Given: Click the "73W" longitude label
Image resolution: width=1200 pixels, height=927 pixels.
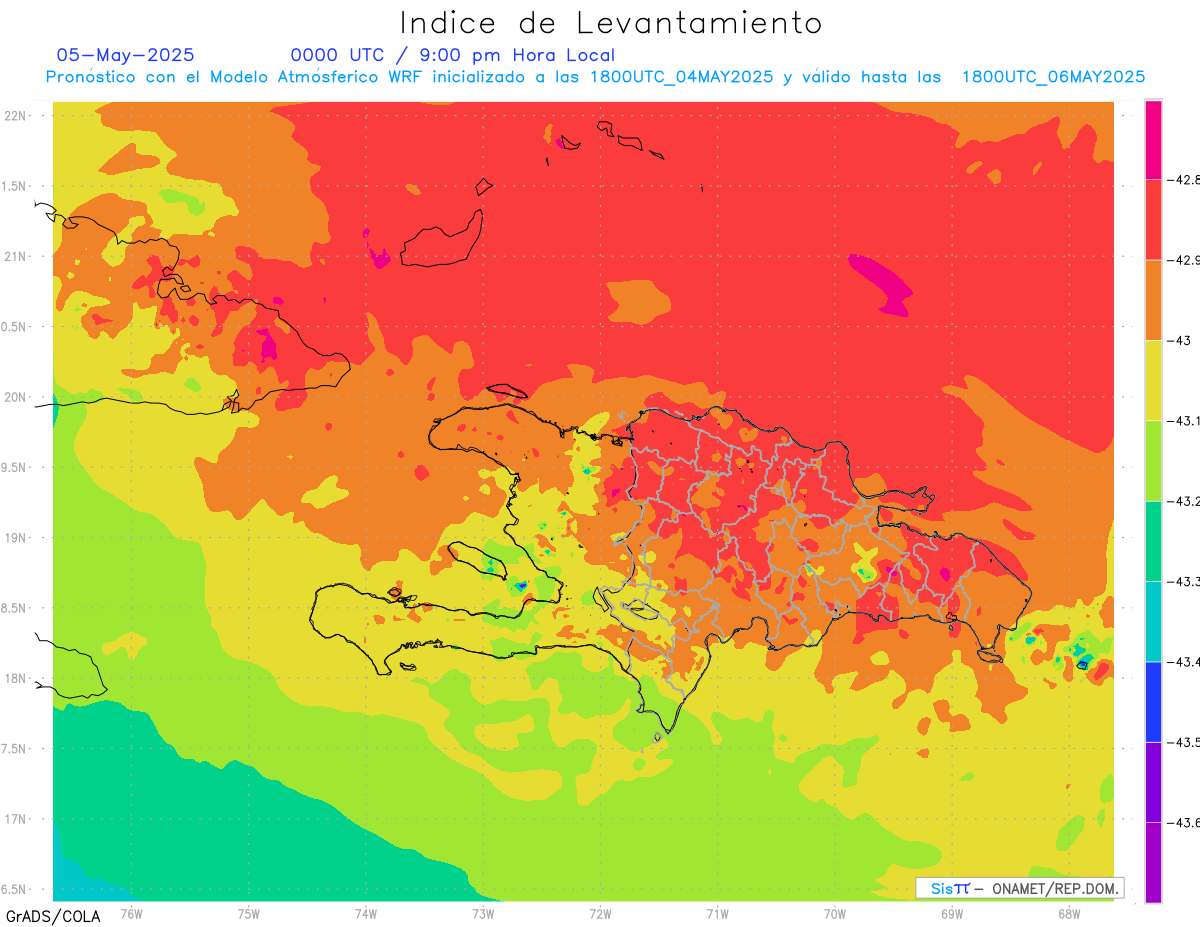Looking at the screenshot, I should tap(483, 913).
